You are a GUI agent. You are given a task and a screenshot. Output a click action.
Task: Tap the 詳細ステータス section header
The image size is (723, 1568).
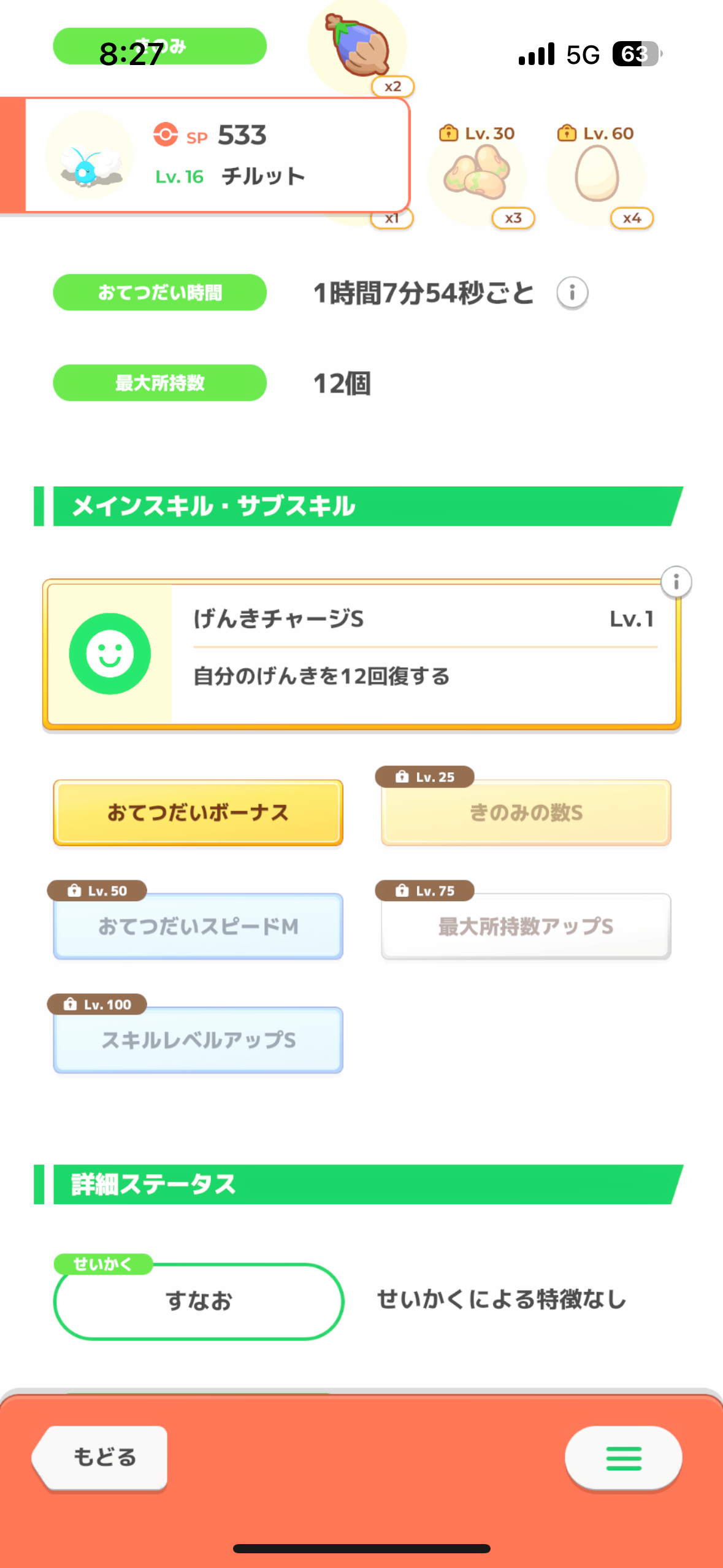(362, 1184)
